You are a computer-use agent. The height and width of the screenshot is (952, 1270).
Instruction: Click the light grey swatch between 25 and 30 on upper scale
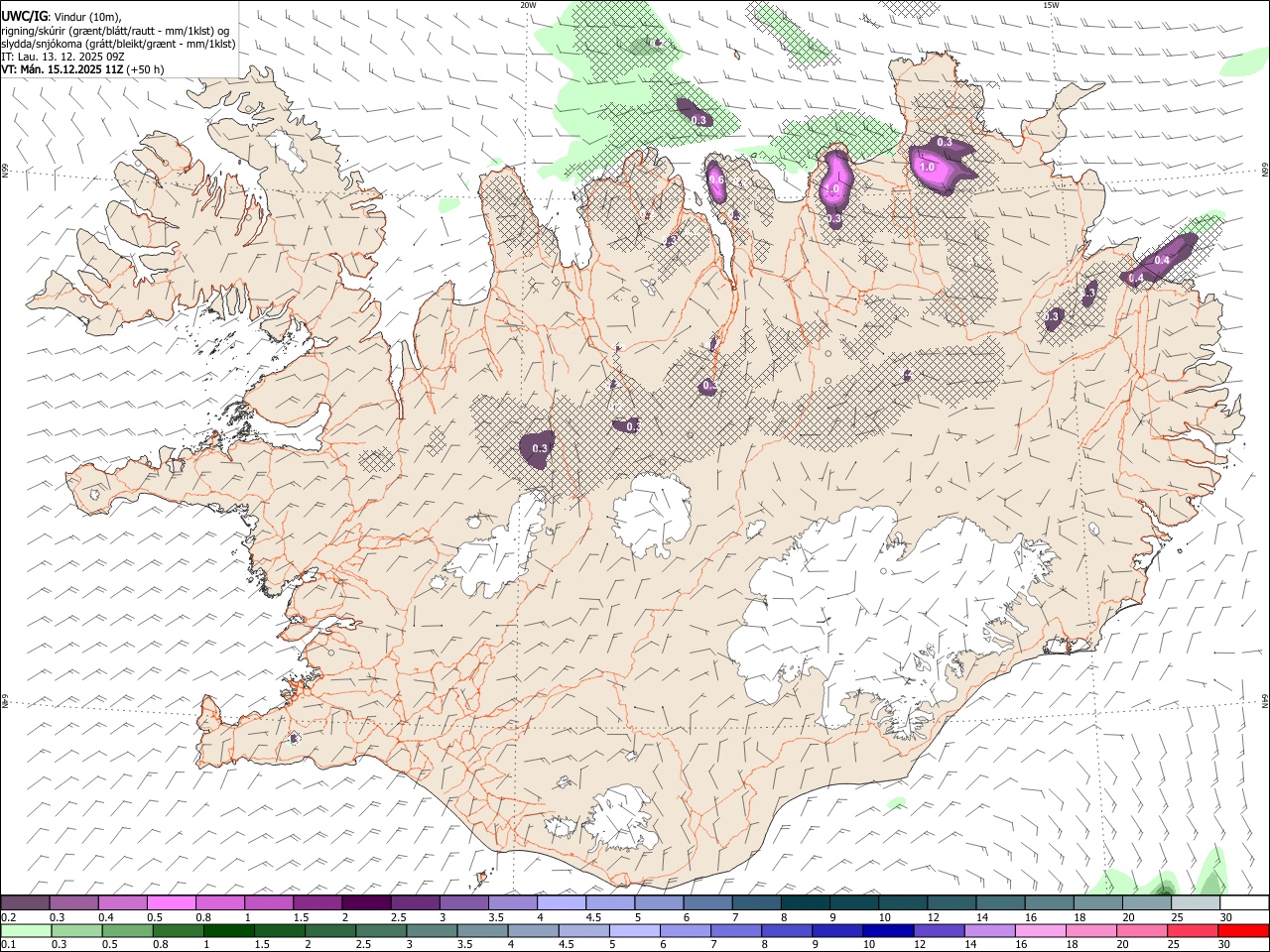(1196, 902)
